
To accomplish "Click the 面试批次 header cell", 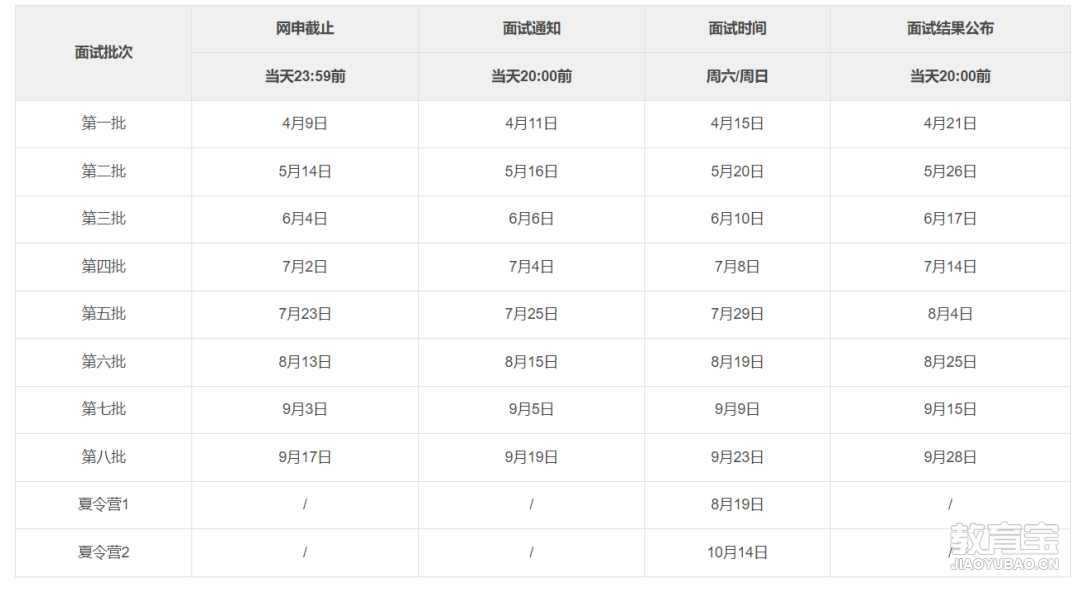I will click(103, 52).
